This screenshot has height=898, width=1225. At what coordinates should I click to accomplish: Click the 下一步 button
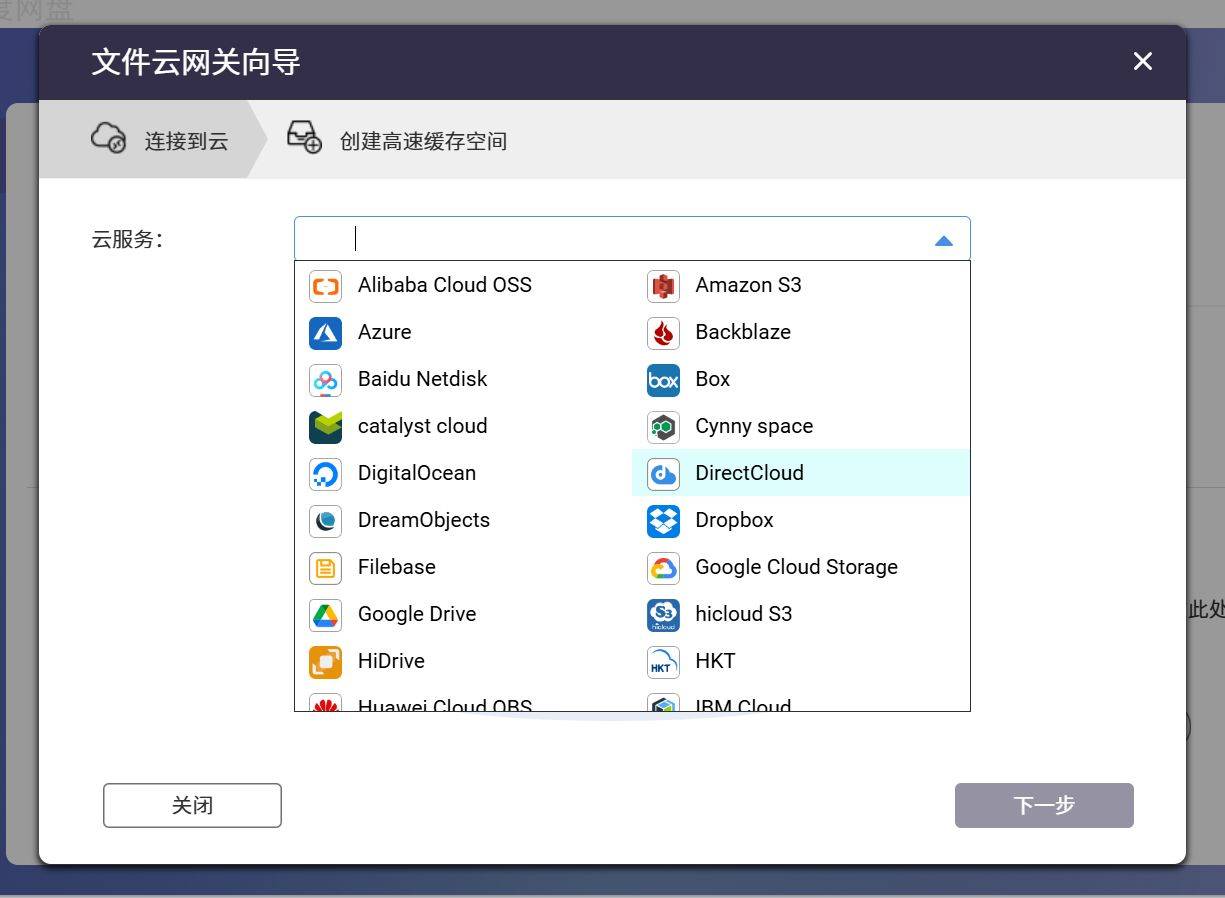pyautogui.click(x=1044, y=805)
